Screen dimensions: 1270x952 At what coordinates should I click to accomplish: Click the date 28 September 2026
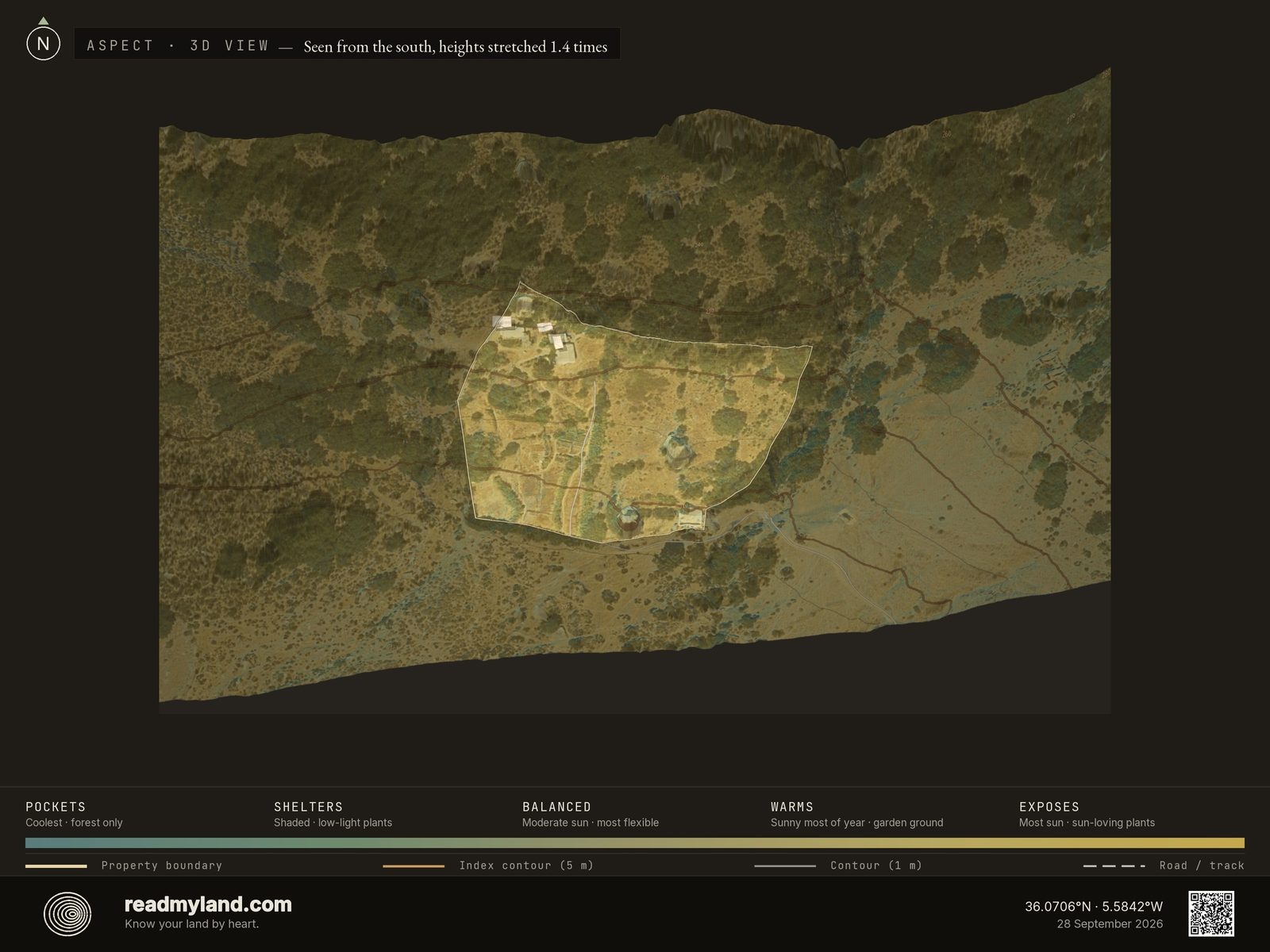1110,924
